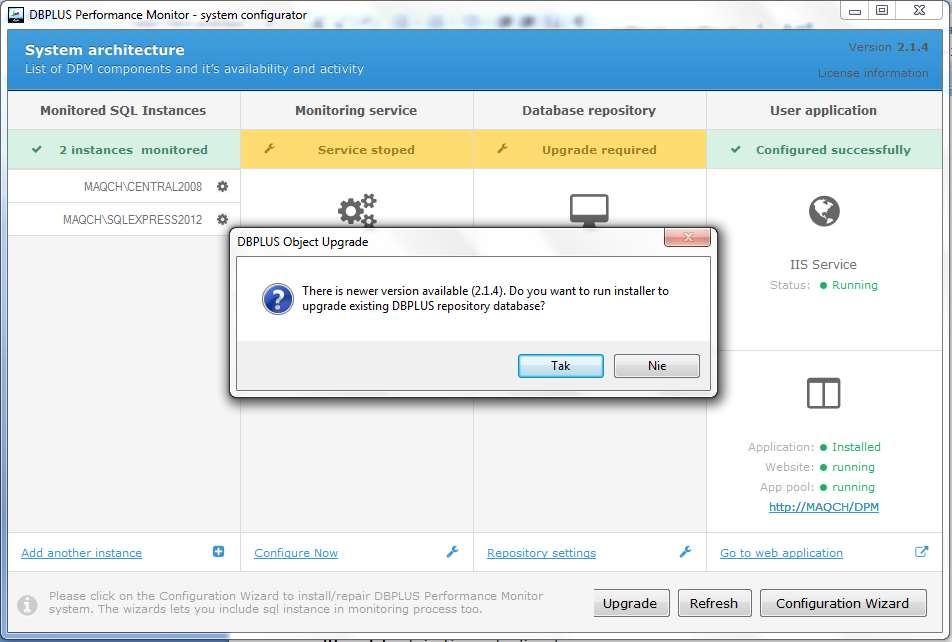Click the running status next to App pool

[x=853, y=487]
